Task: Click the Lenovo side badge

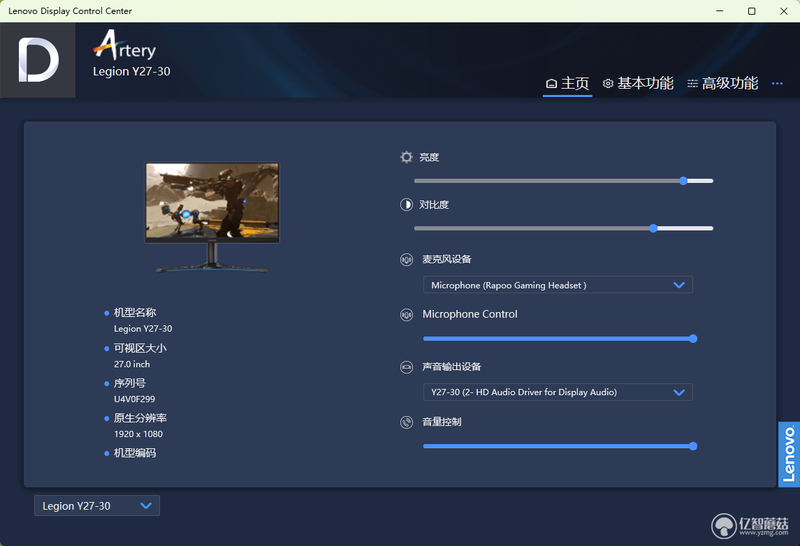Action: 789,454
